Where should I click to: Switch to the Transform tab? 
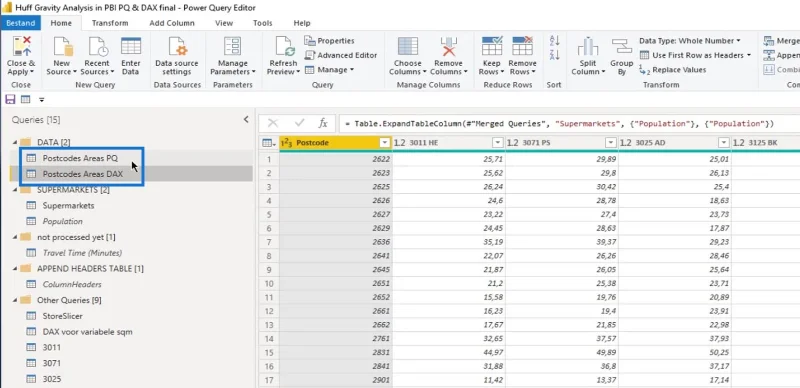(110, 23)
